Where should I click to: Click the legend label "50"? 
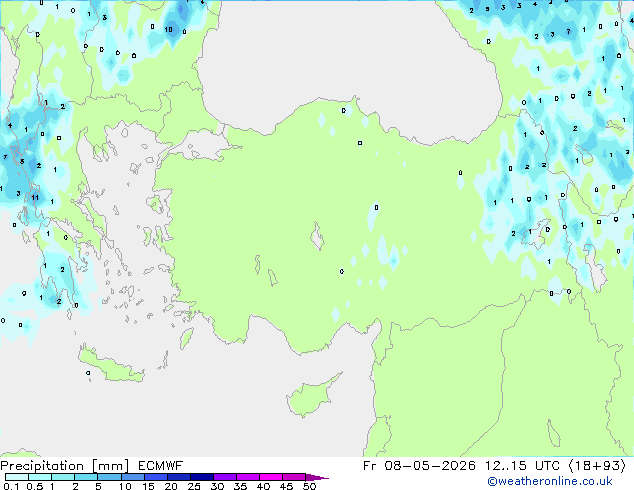(x=309, y=486)
